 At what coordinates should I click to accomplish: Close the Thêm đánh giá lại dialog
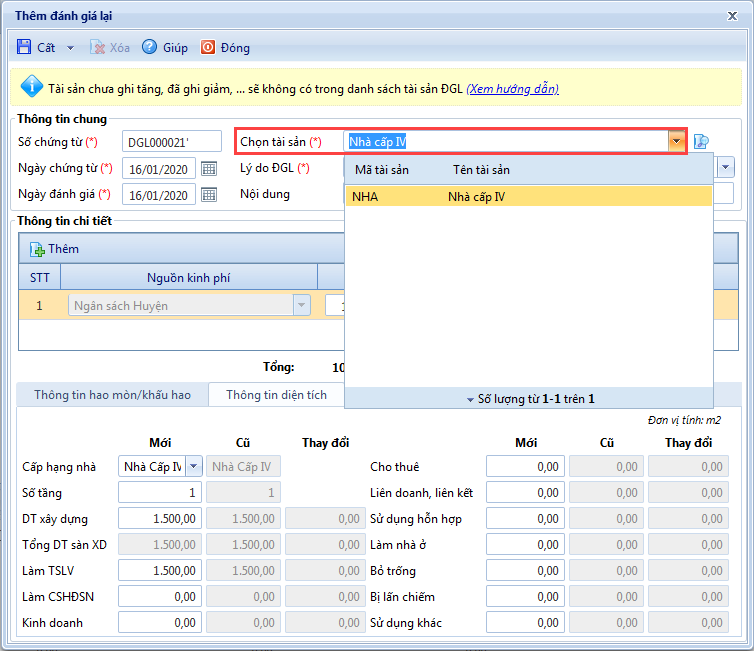[732, 16]
